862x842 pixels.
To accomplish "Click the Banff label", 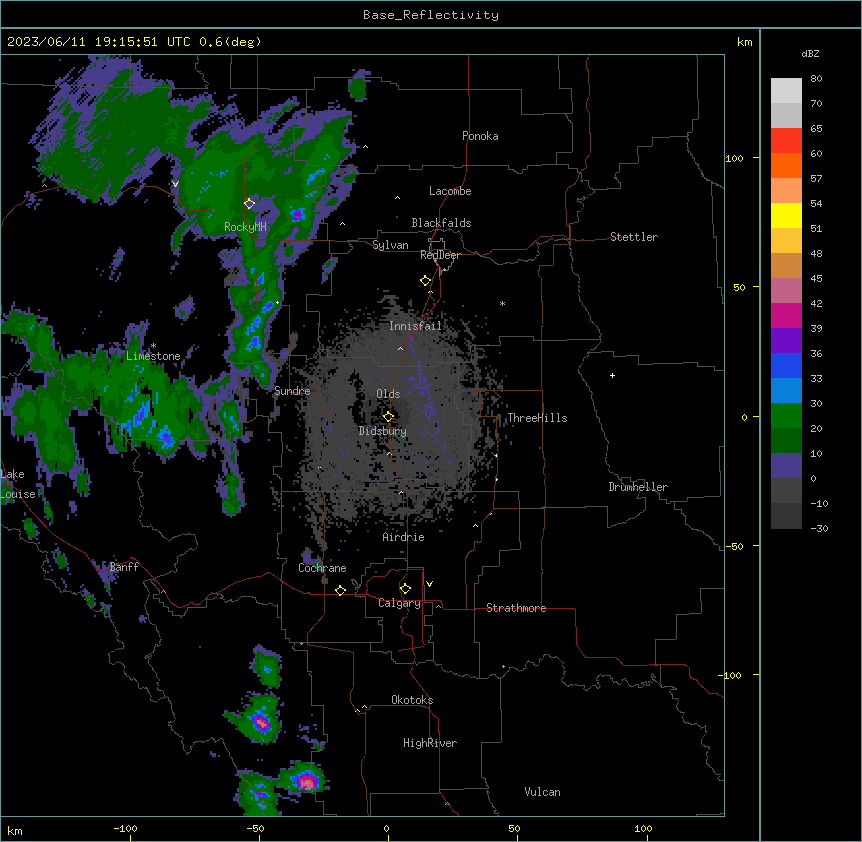I will [124, 567].
